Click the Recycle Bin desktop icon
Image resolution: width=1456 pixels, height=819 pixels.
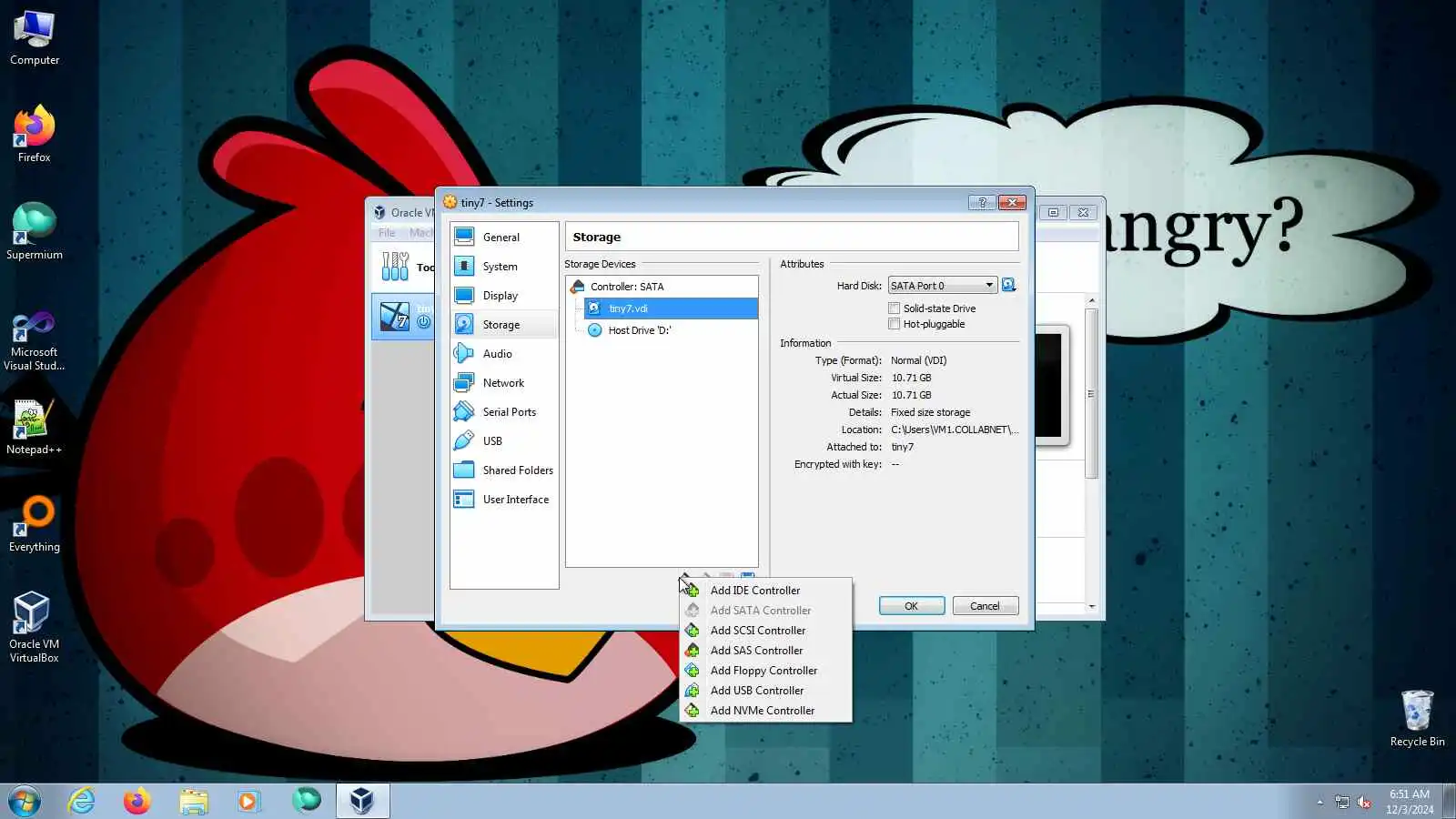(x=1417, y=718)
